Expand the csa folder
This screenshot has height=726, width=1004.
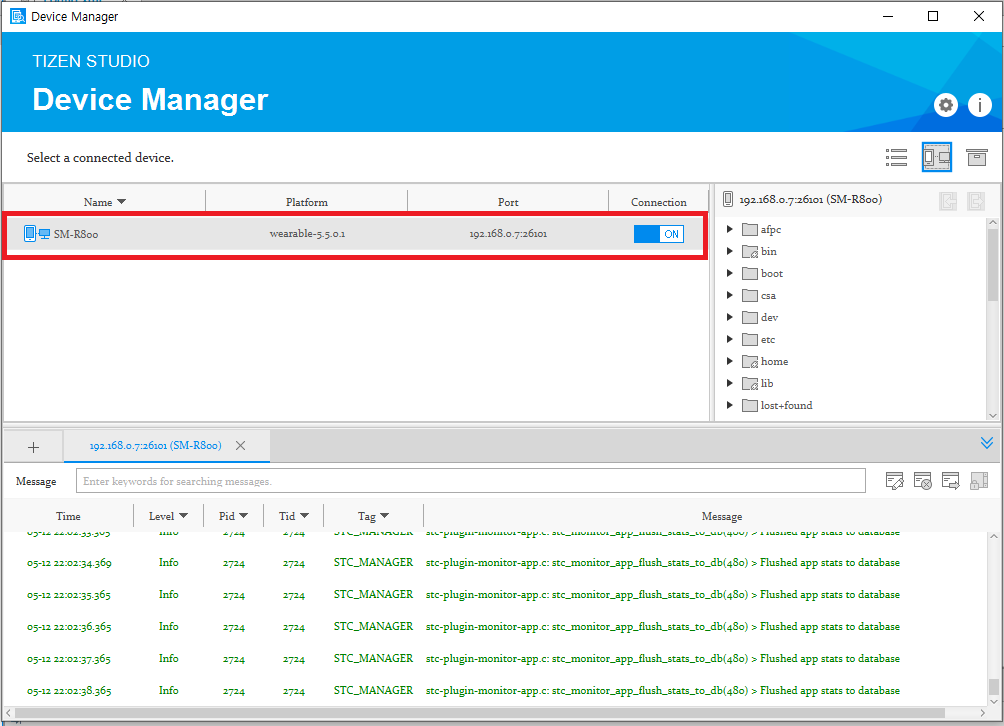[x=729, y=295]
